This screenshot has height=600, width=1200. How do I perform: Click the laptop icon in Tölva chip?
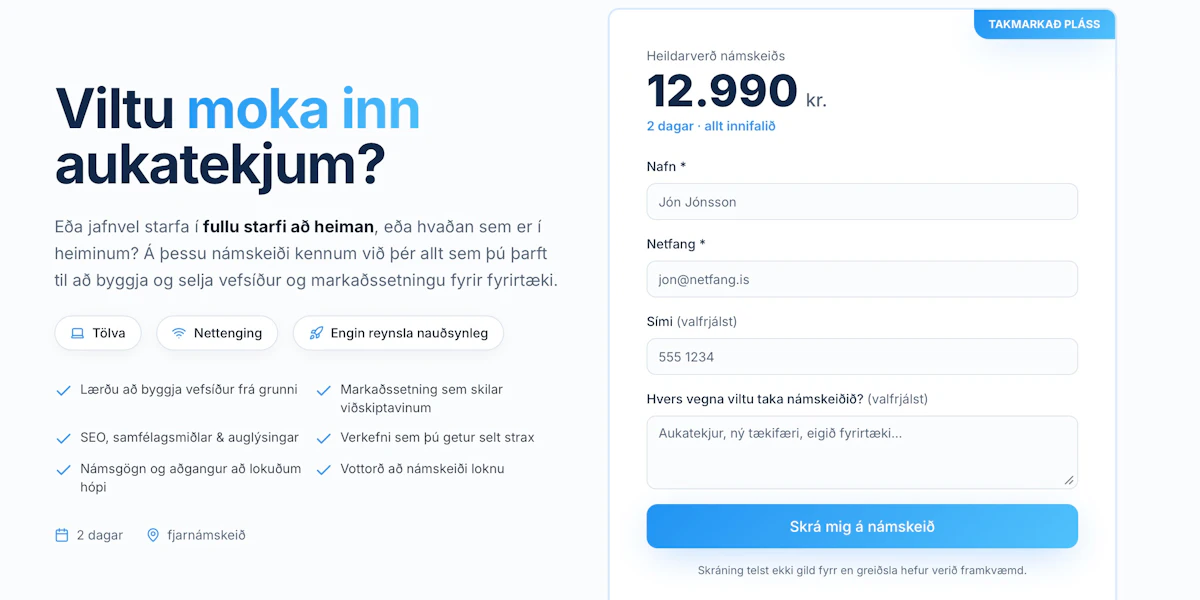77,333
